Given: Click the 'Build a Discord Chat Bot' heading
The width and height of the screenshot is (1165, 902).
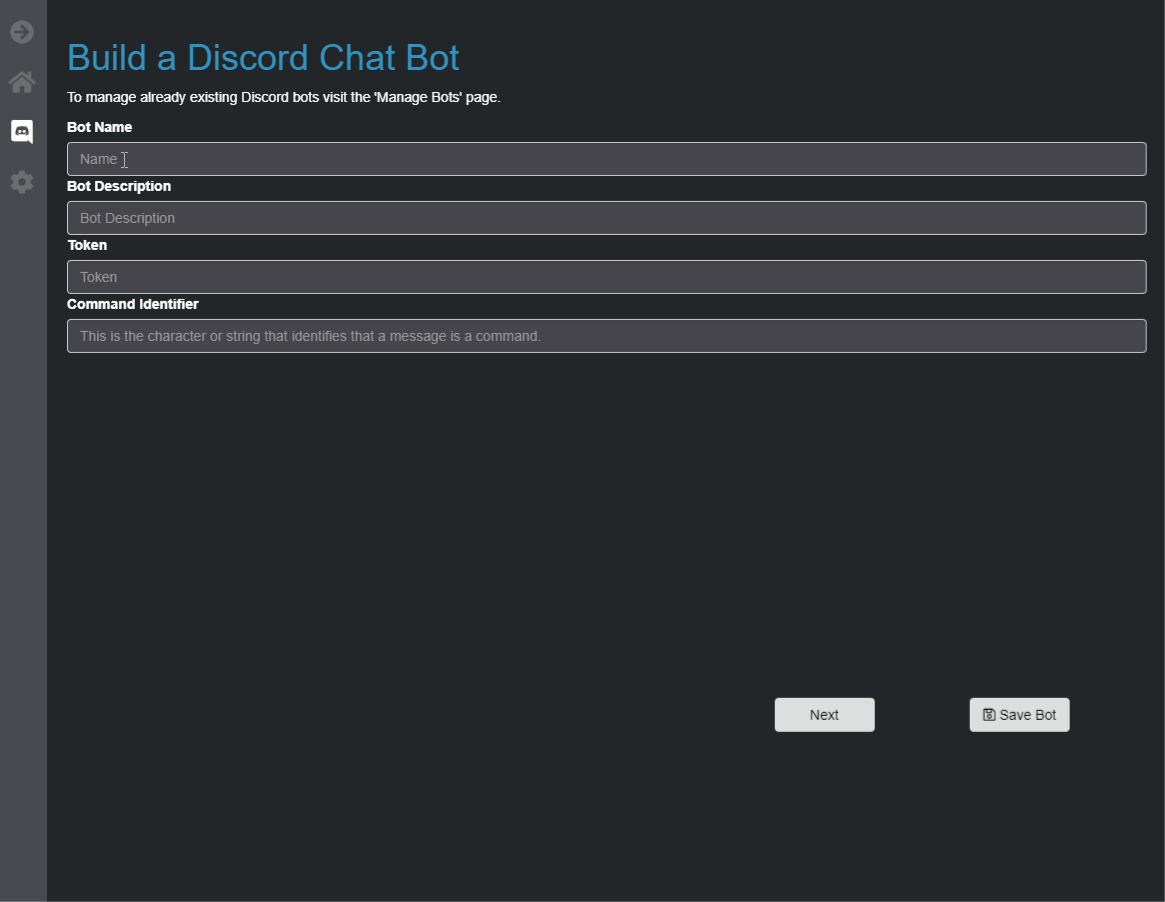Looking at the screenshot, I should pyautogui.click(x=263, y=58).
